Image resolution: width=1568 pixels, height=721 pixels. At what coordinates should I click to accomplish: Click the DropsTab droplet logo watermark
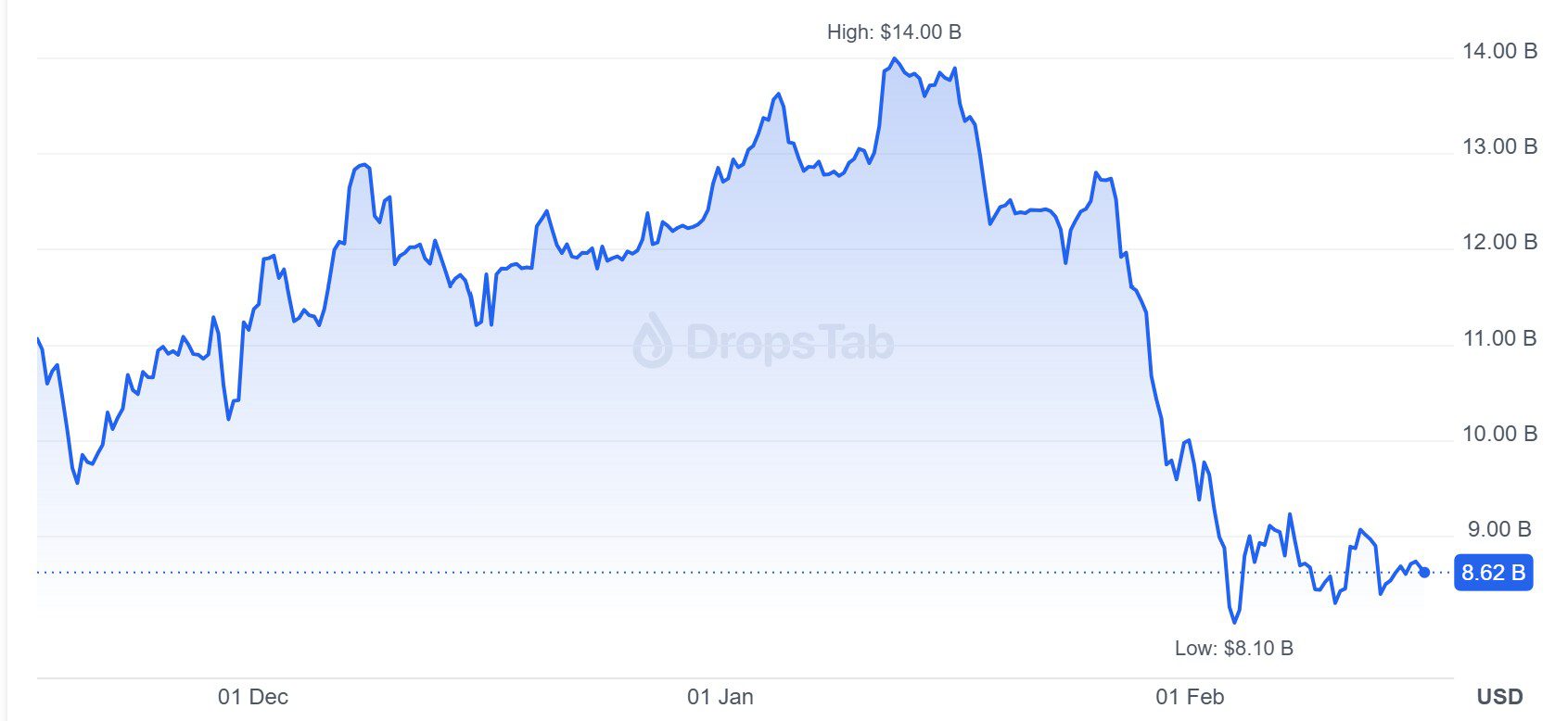click(x=653, y=340)
